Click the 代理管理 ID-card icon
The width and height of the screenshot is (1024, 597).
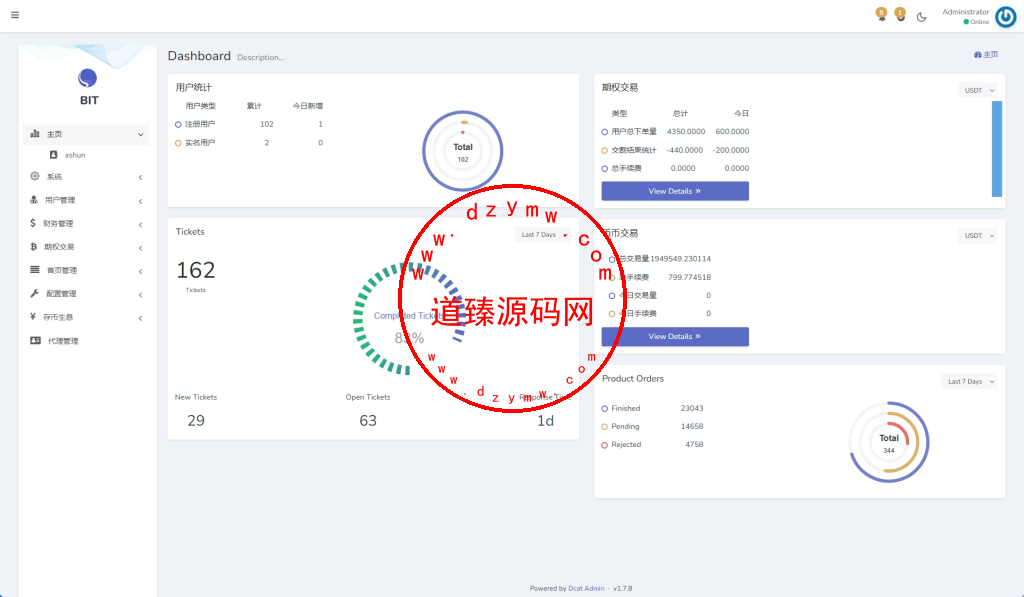(x=35, y=340)
